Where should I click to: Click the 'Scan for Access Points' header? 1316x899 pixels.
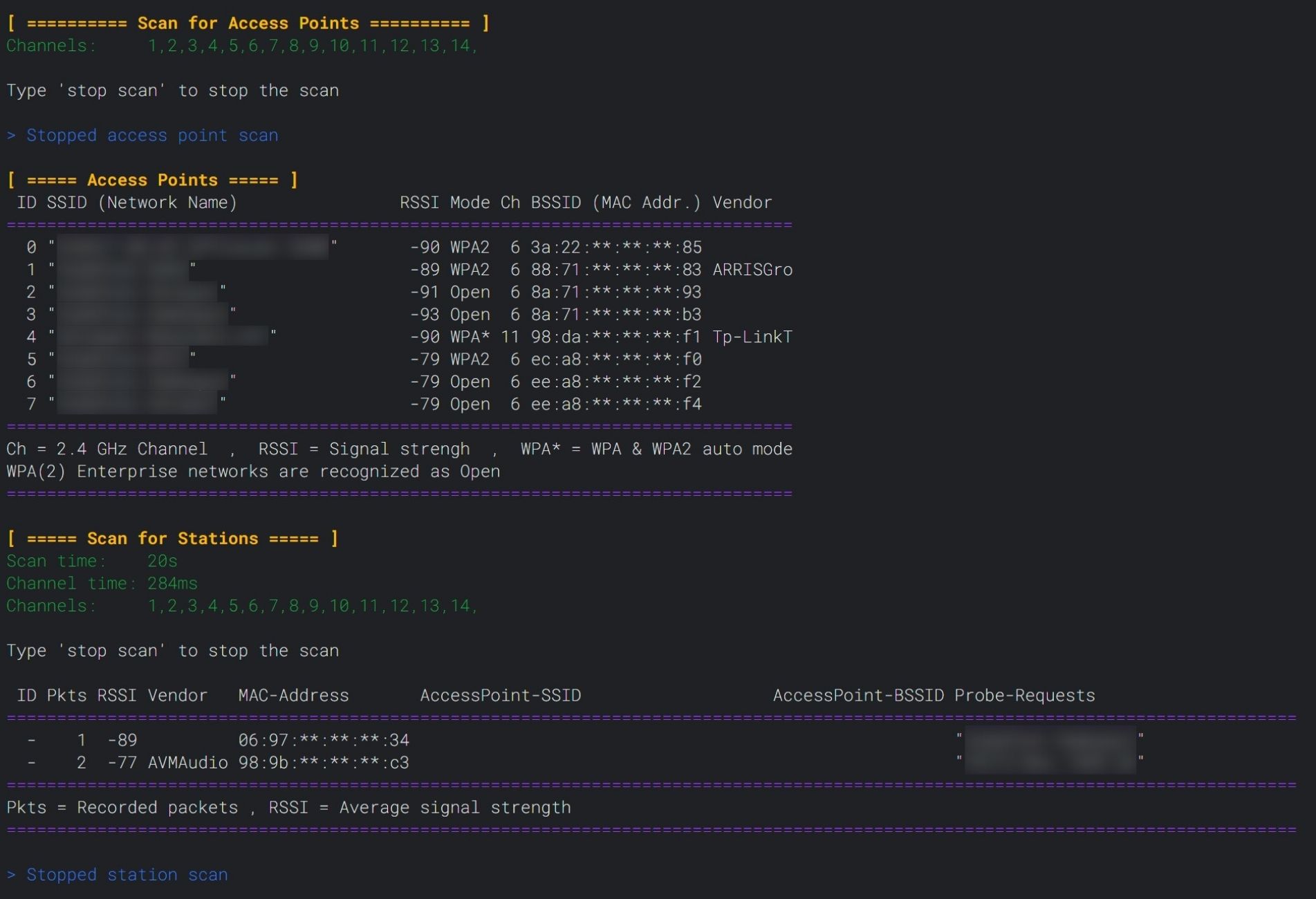(248, 23)
